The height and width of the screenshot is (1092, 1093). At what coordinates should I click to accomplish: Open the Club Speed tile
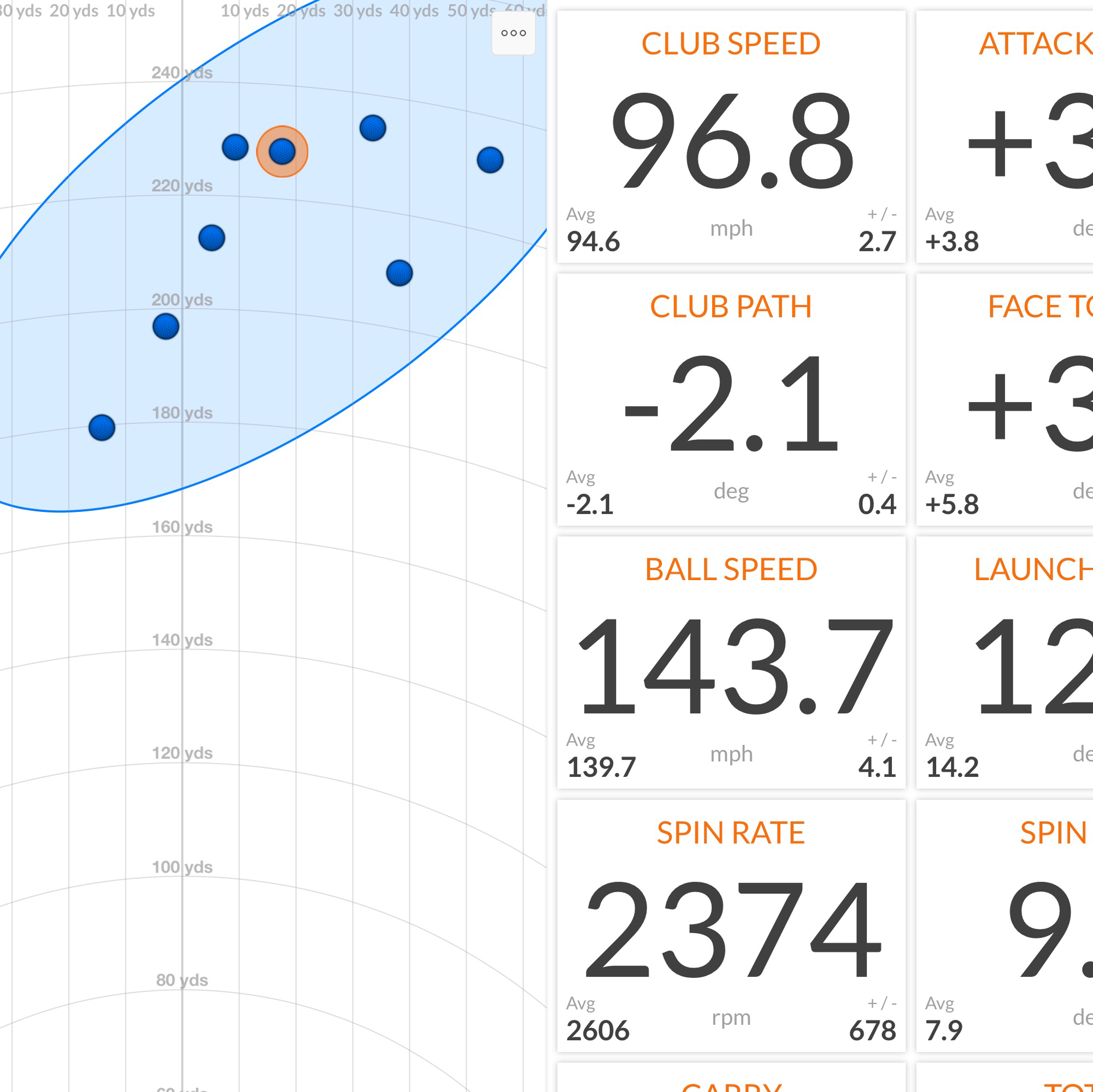point(731,136)
